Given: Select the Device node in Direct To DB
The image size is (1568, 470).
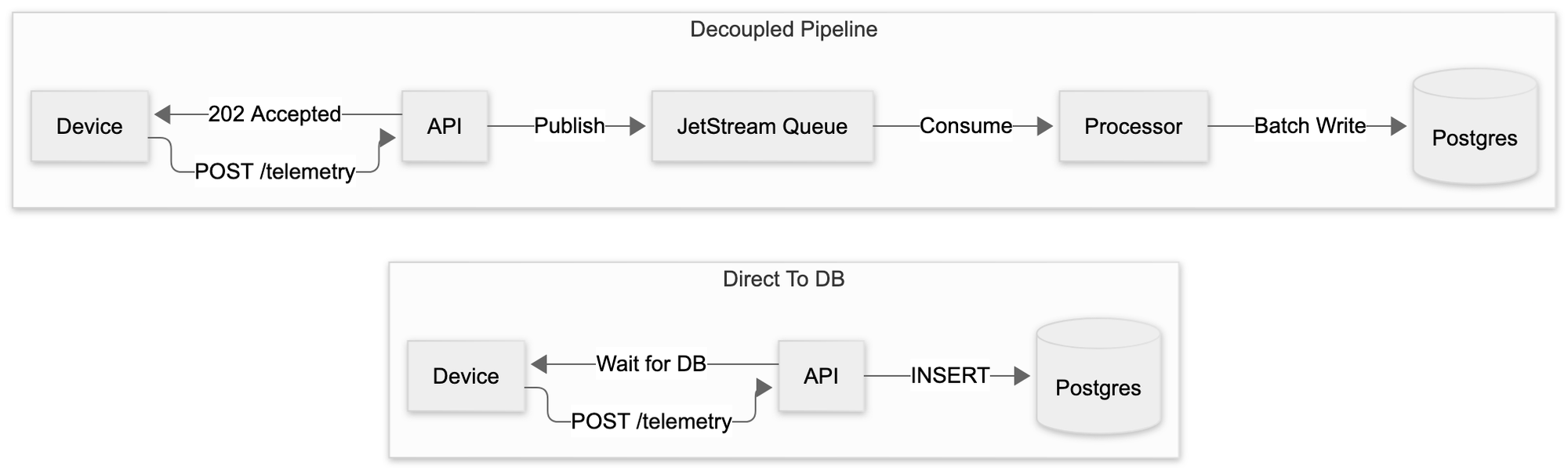Looking at the screenshot, I should point(466,376).
